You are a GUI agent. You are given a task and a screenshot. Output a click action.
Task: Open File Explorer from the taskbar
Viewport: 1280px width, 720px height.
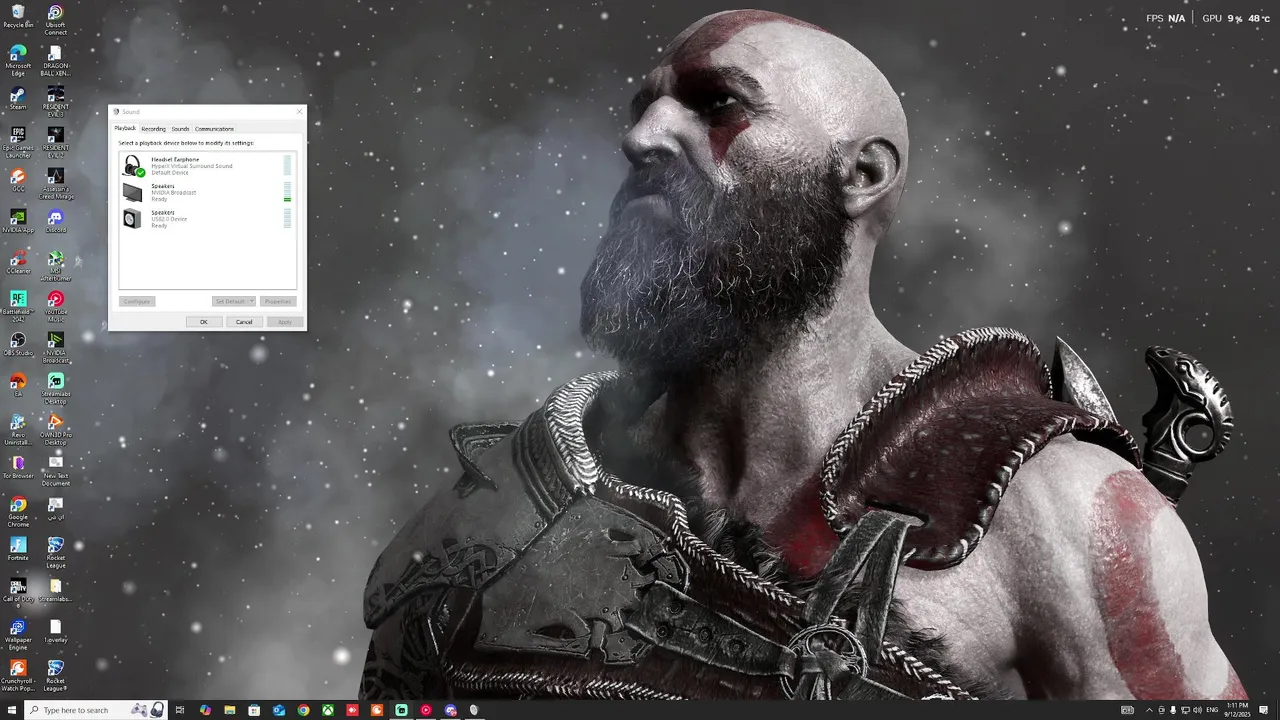point(230,710)
